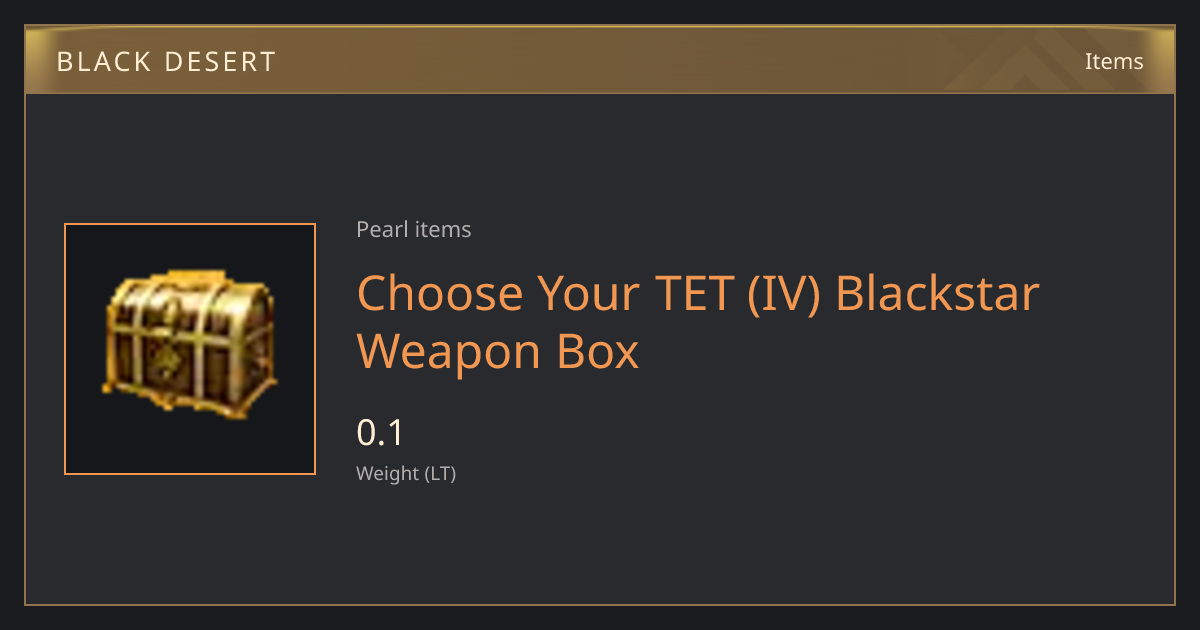Click the Blackstar word in the title
Image resolution: width=1200 pixels, height=630 pixels.
938,293
